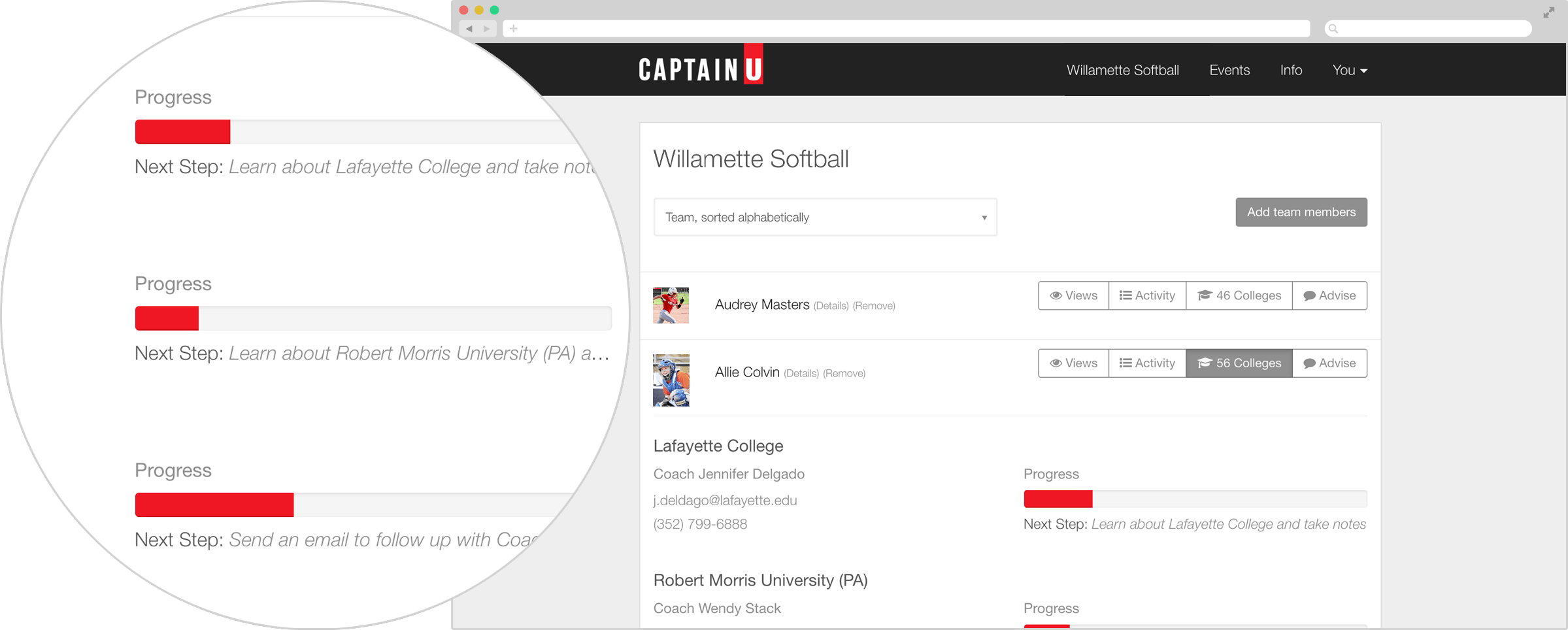Click browser forward arrow button
The height and width of the screenshot is (630, 1568).
[486, 29]
